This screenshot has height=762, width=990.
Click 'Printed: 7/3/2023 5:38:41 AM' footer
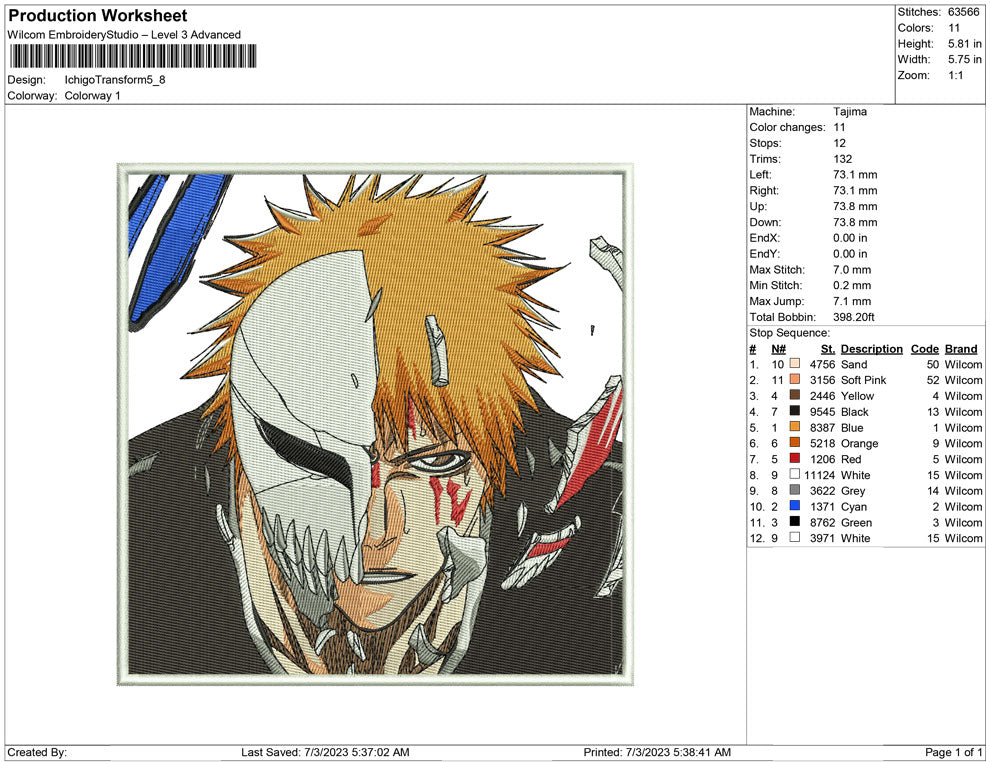click(657, 752)
